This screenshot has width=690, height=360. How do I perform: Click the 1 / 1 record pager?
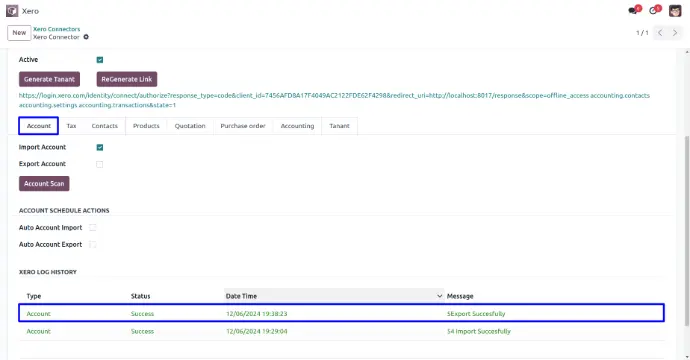tap(642, 33)
